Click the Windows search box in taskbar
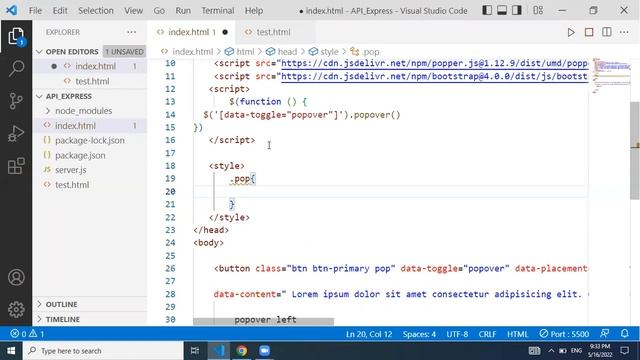Viewport: 640px width, 360px height. click(102, 351)
